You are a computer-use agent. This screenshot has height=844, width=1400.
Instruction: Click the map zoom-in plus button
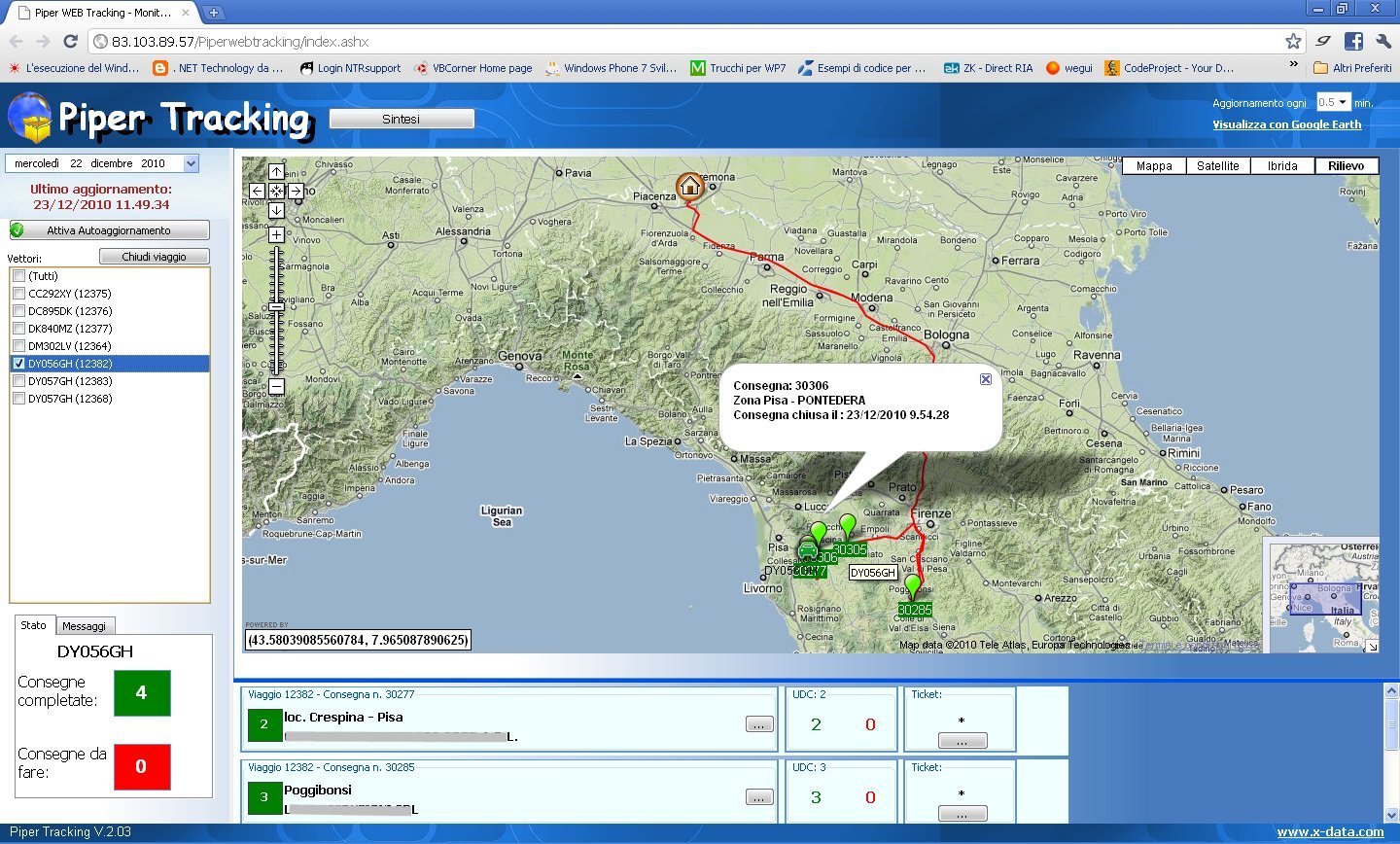(x=276, y=235)
